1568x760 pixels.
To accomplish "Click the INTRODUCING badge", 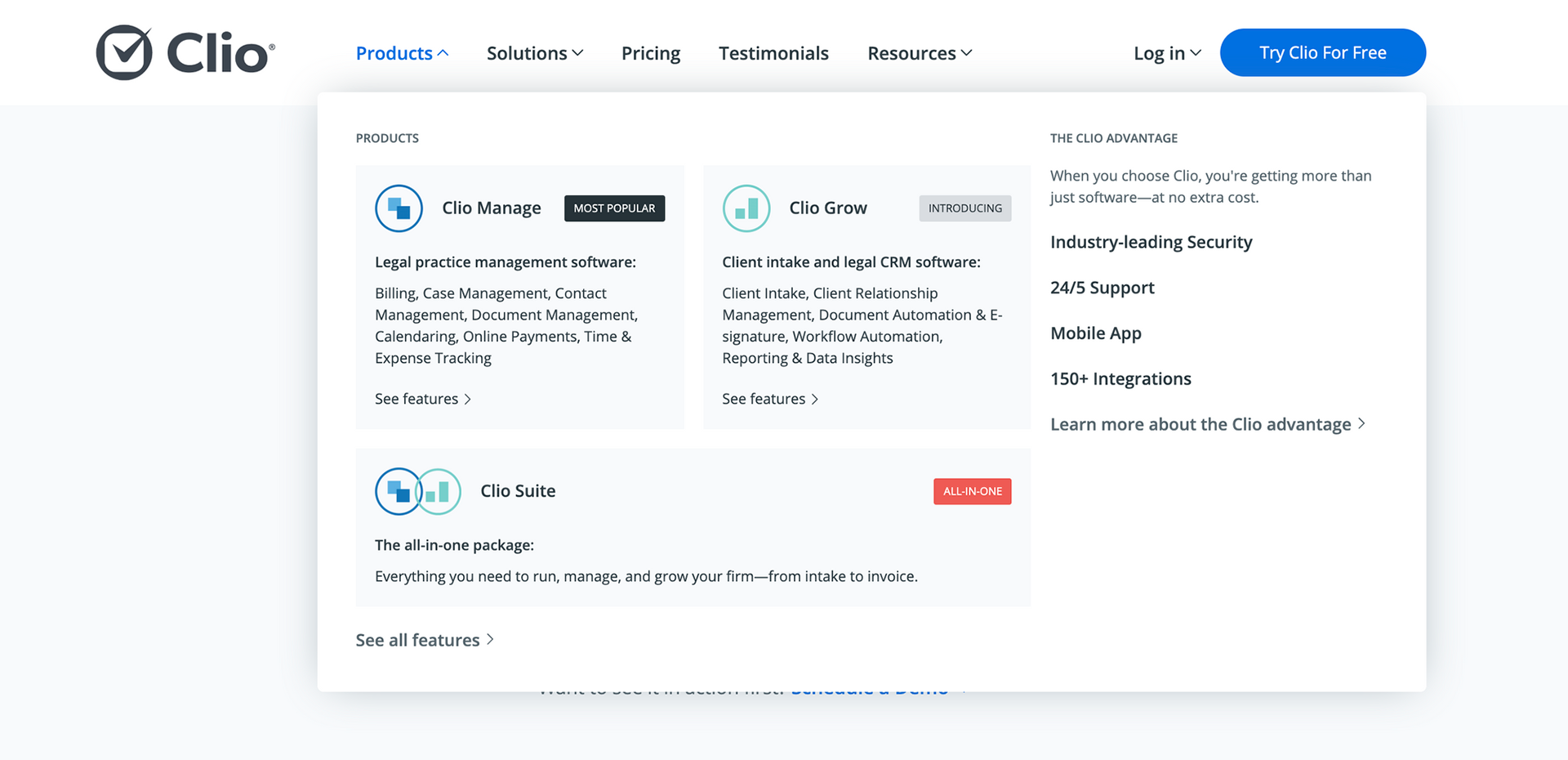I will coord(965,208).
